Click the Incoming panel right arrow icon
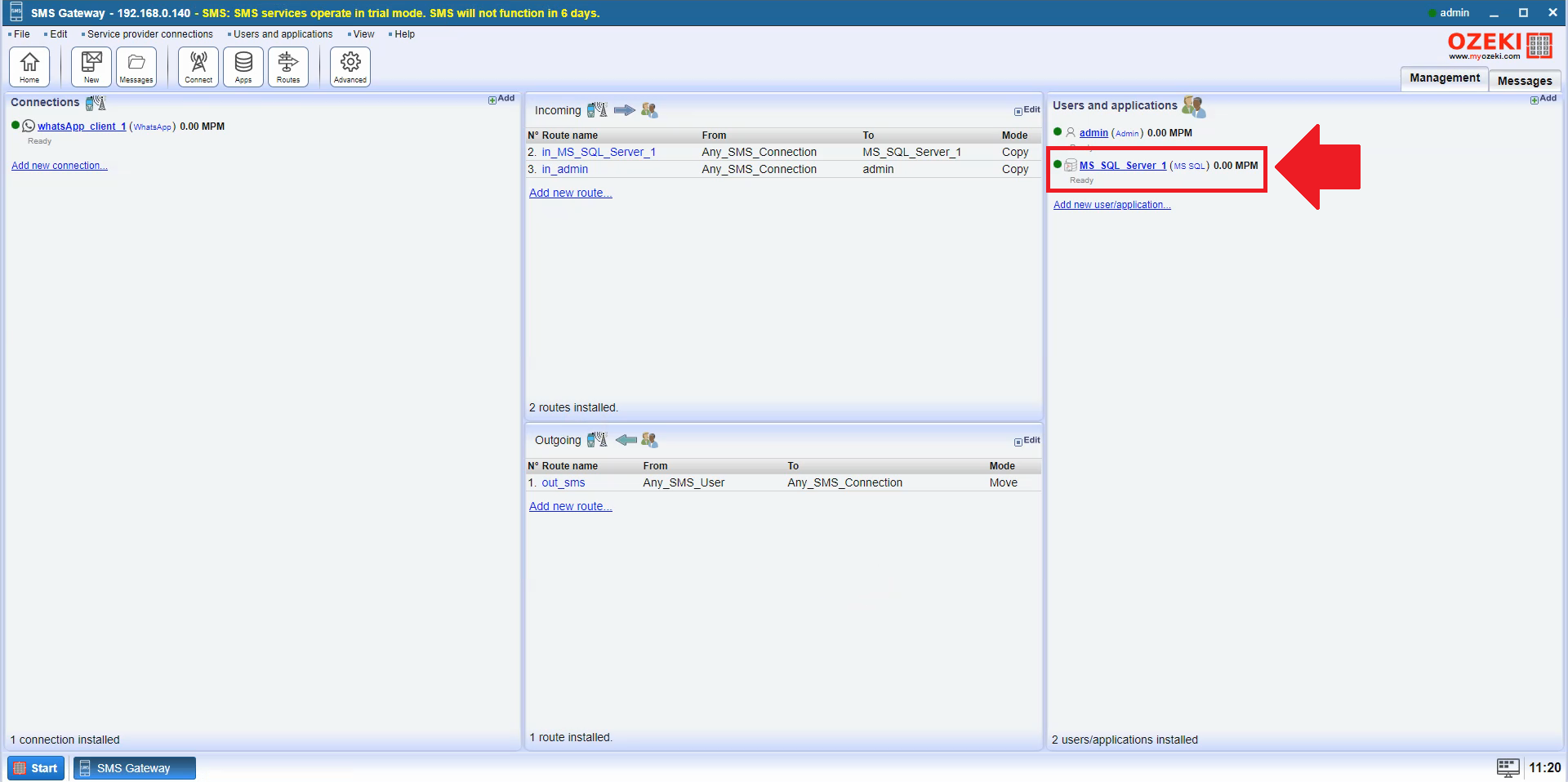1568x782 pixels. coord(625,110)
